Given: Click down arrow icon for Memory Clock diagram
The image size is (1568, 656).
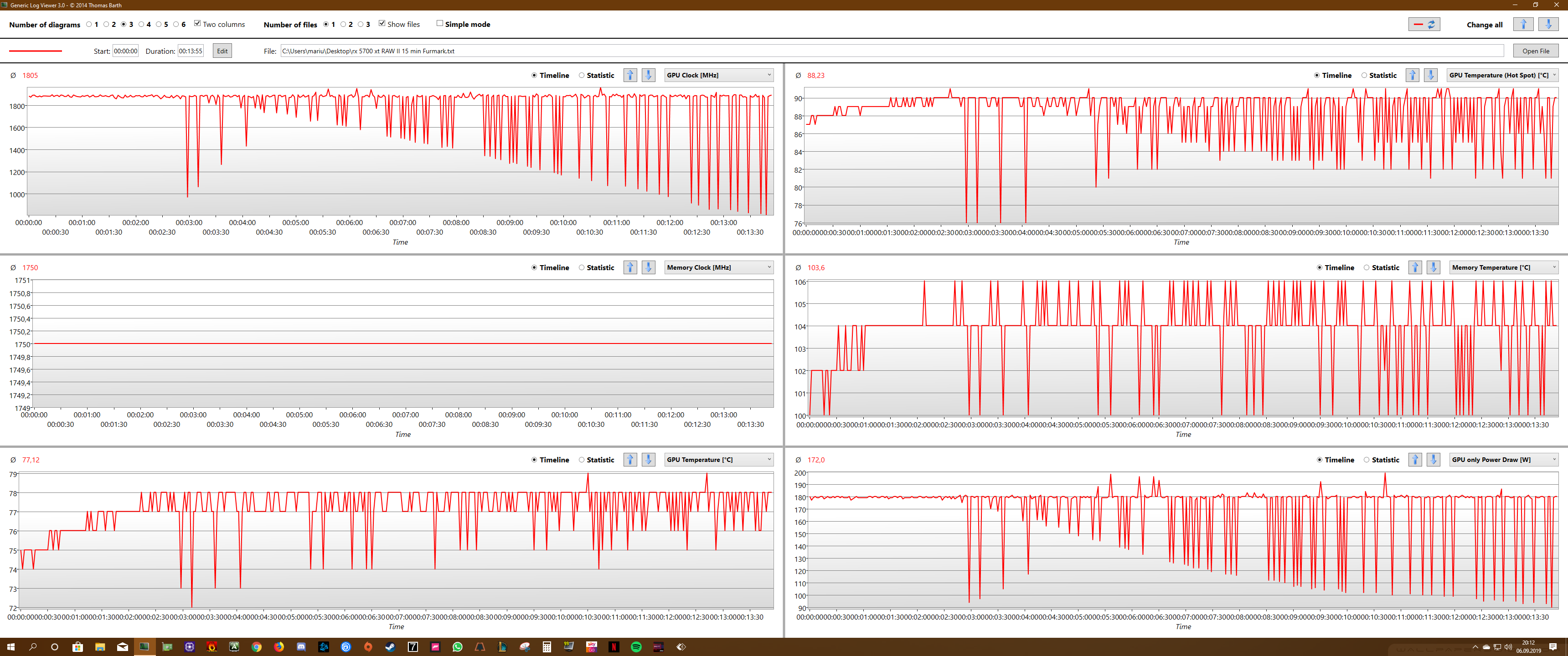Looking at the screenshot, I should coord(648,268).
